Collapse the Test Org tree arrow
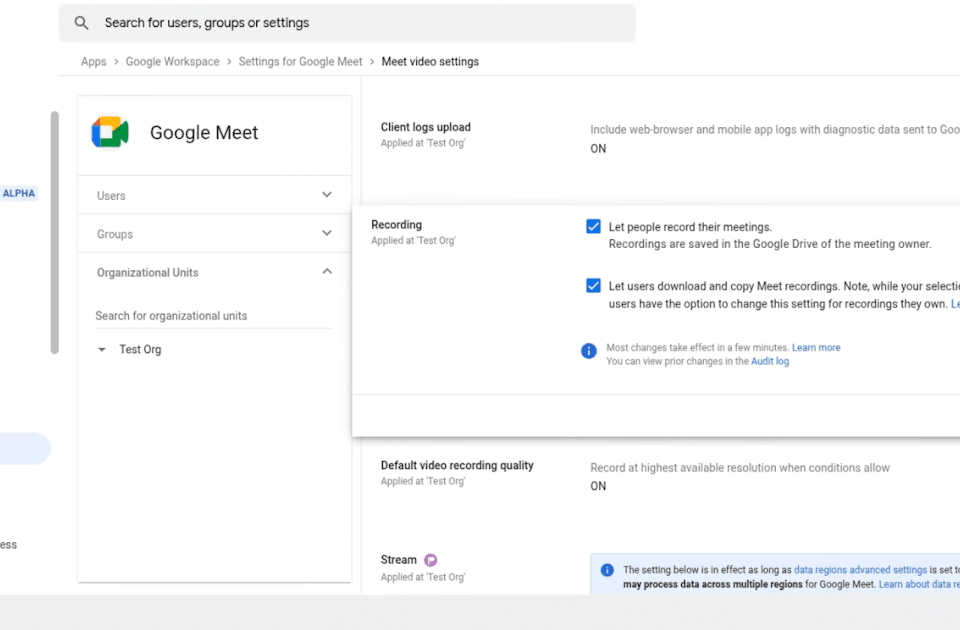The width and height of the screenshot is (960, 630). tap(102, 350)
